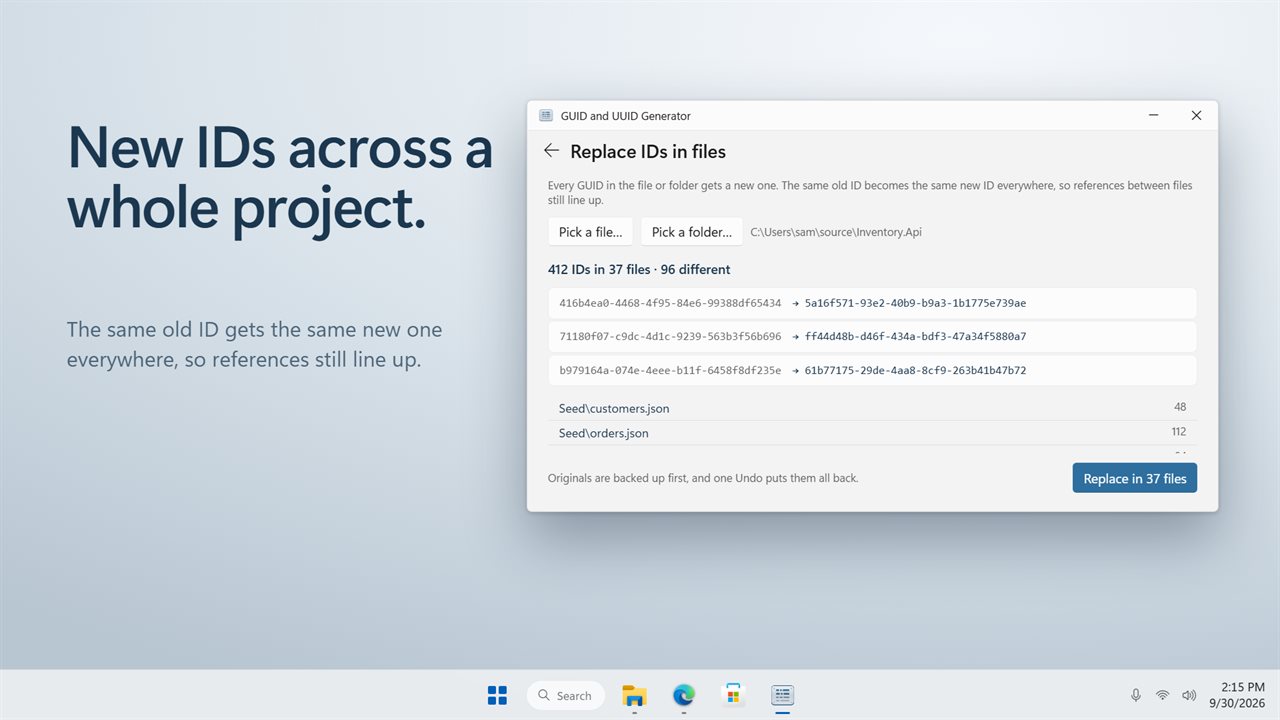Open the volume speaker tray icon
Viewport: 1280px width, 720px height.
click(1189, 695)
